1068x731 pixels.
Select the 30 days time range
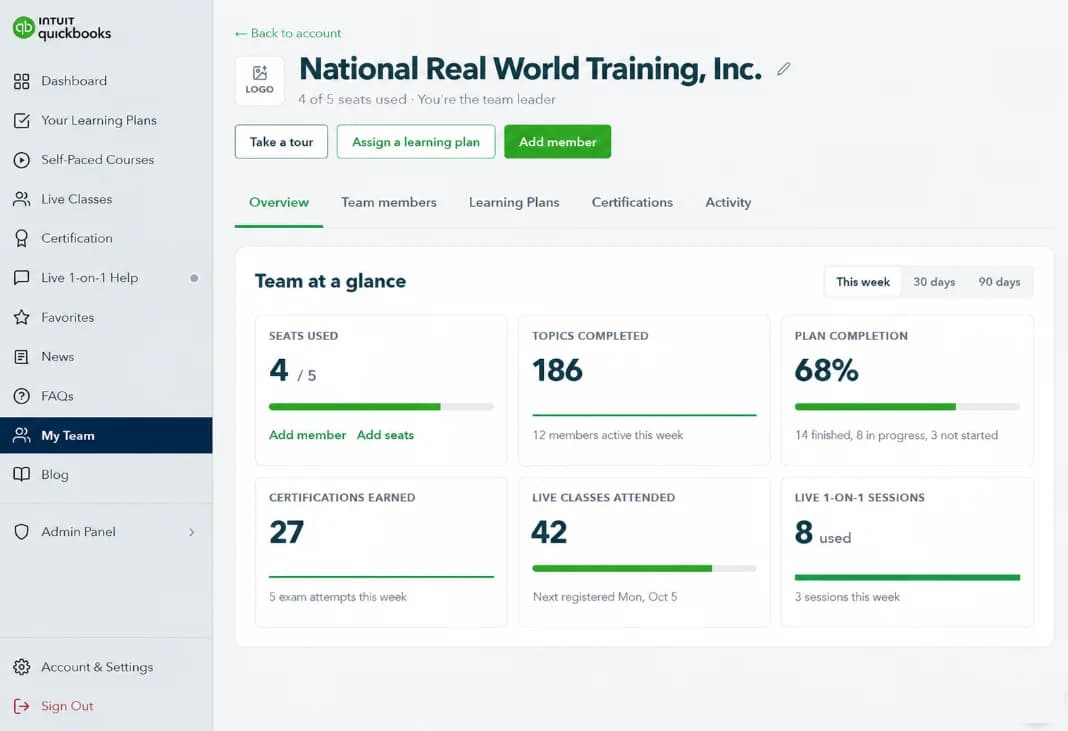pos(934,282)
